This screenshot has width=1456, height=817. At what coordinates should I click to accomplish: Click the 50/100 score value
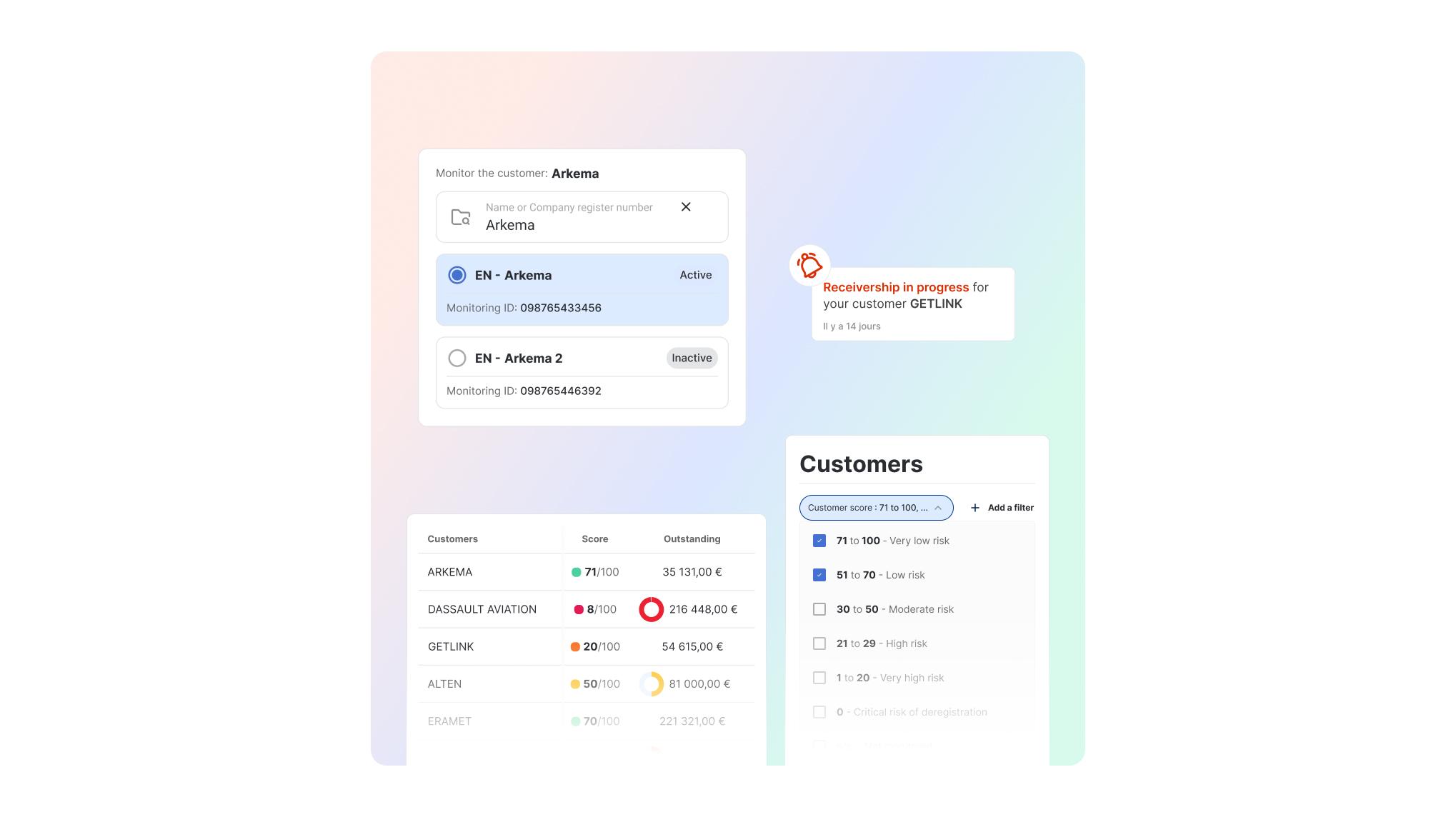602,684
